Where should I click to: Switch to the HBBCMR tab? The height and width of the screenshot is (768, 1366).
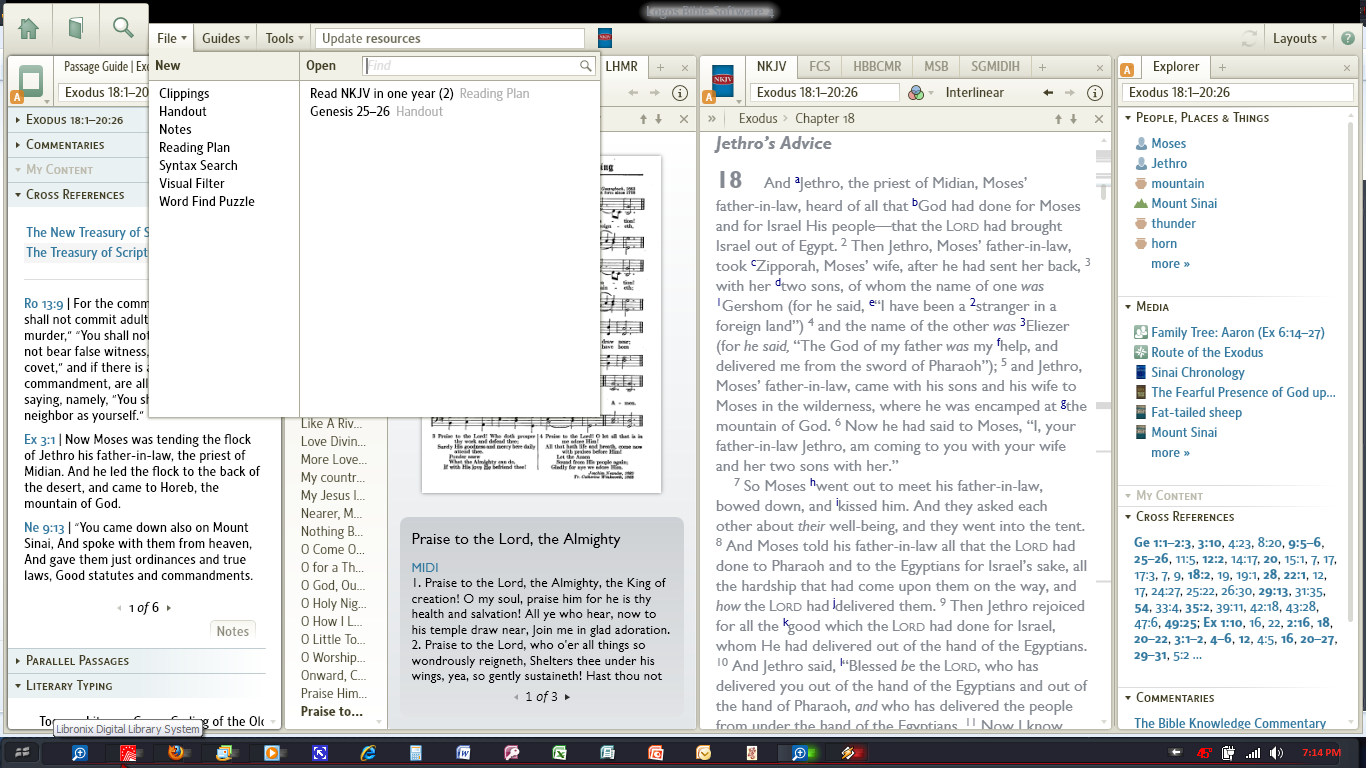[x=878, y=67]
